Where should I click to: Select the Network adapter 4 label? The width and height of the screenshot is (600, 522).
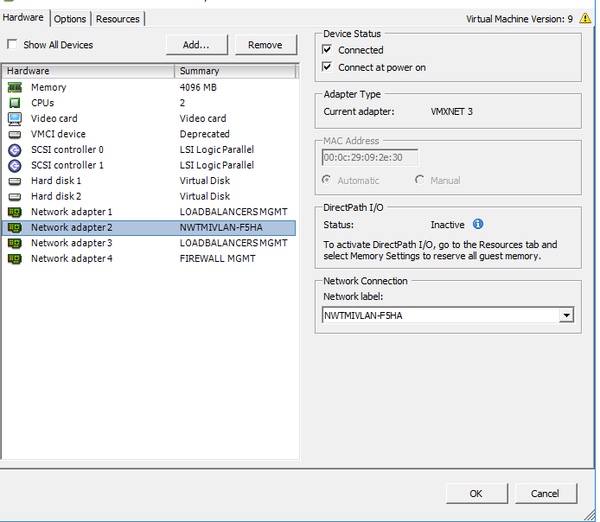[72, 259]
